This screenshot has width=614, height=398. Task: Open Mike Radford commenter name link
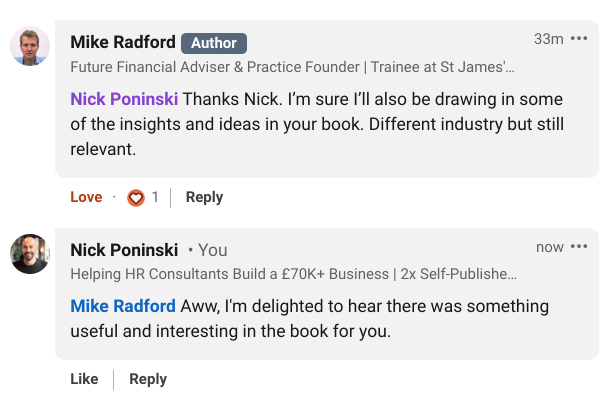tap(123, 42)
